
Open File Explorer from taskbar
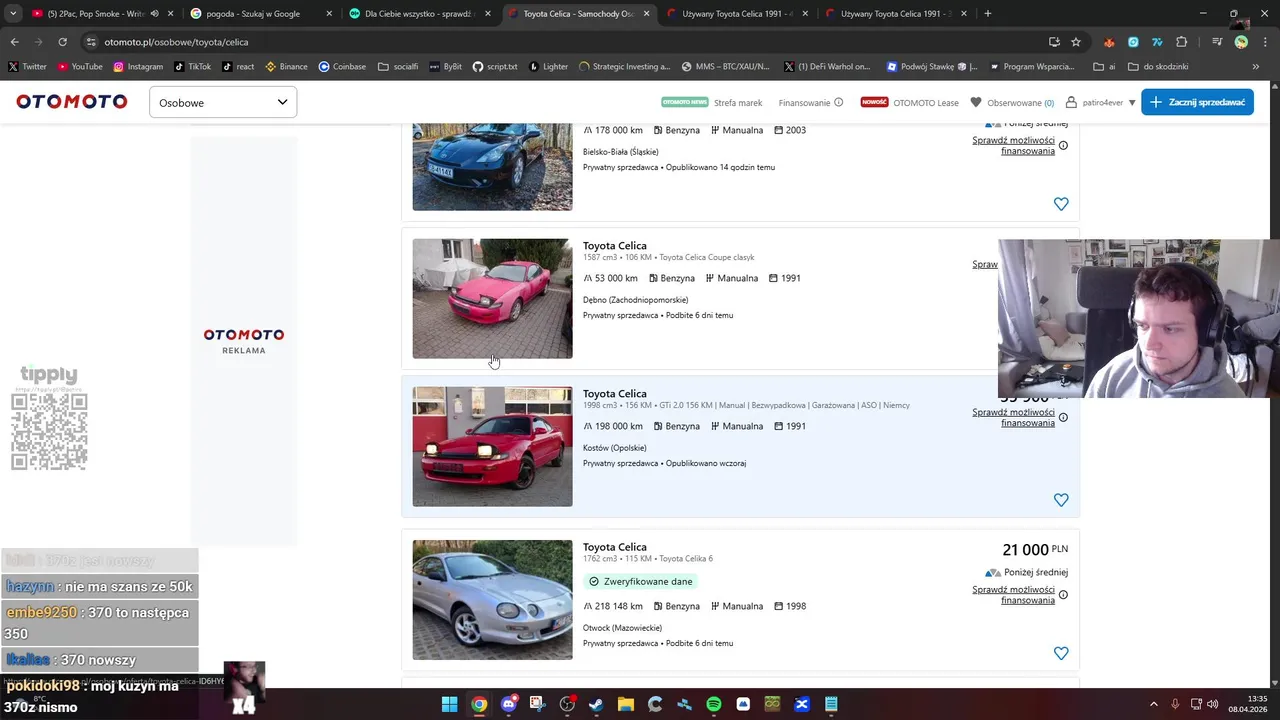[626, 704]
